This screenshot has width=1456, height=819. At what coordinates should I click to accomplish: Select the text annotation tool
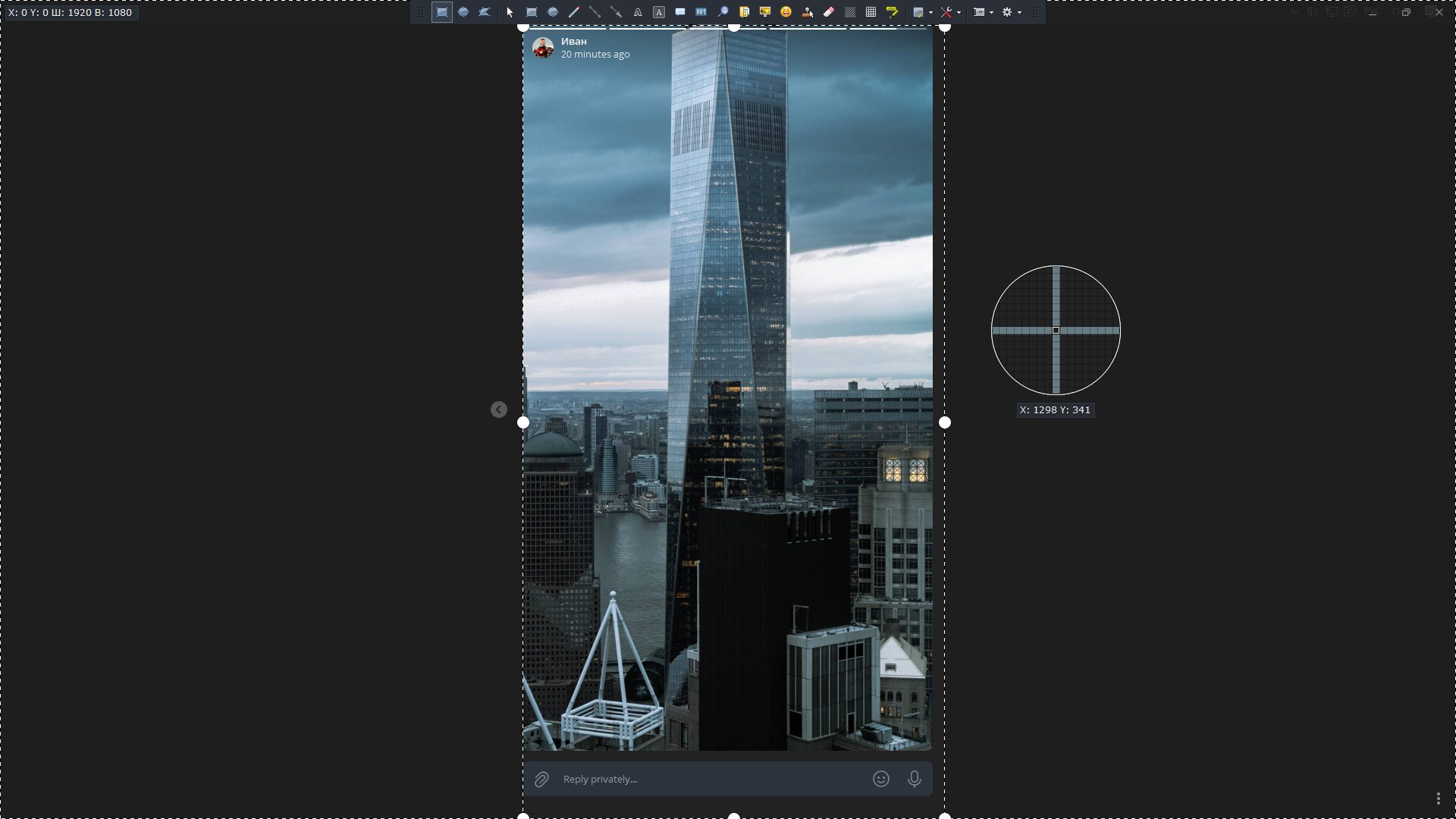click(x=638, y=12)
